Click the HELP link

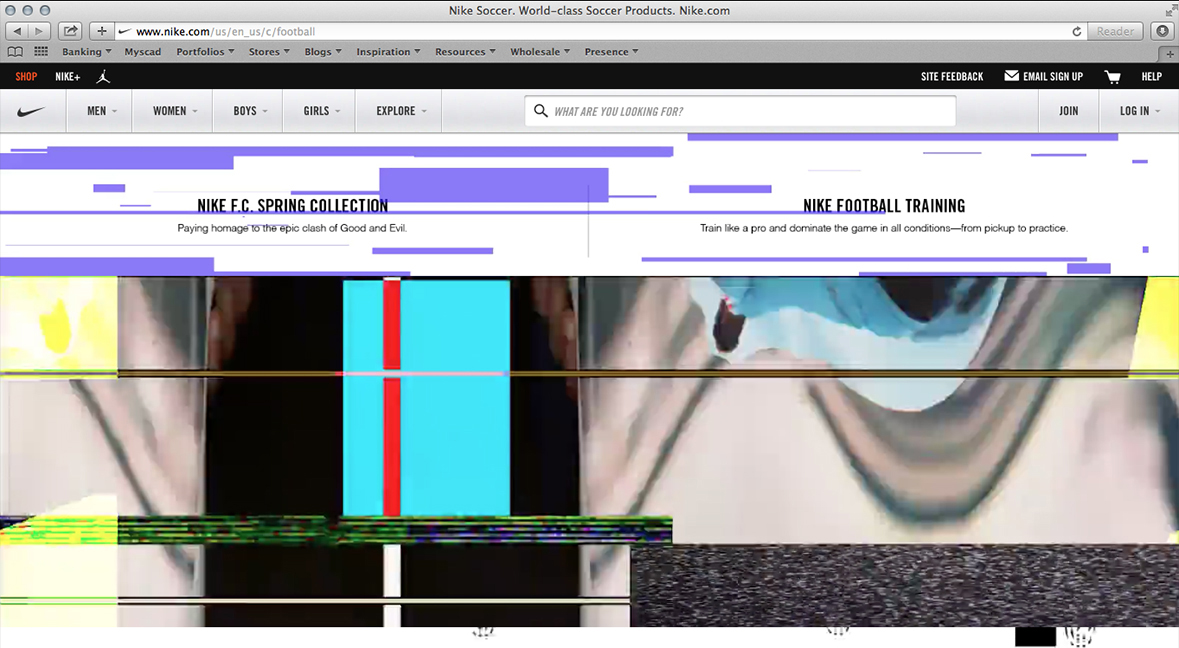click(x=1151, y=77)
